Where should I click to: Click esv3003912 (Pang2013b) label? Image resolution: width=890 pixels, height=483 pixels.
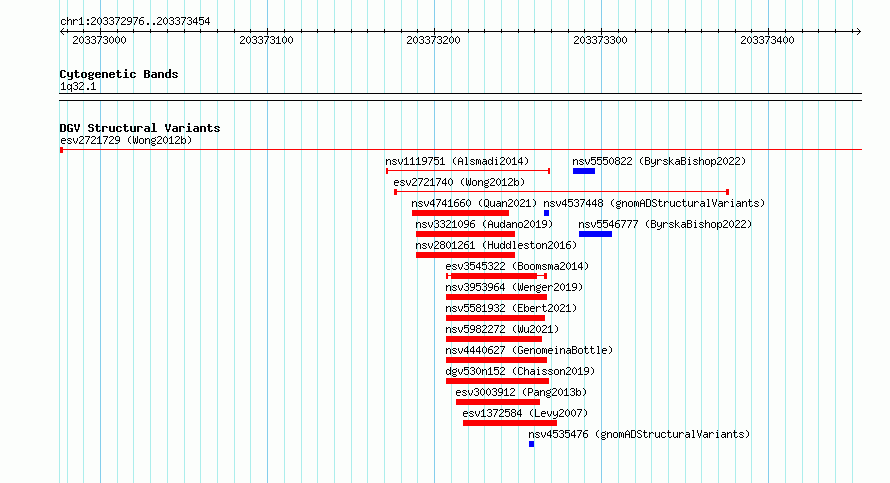tap(521, 392)
